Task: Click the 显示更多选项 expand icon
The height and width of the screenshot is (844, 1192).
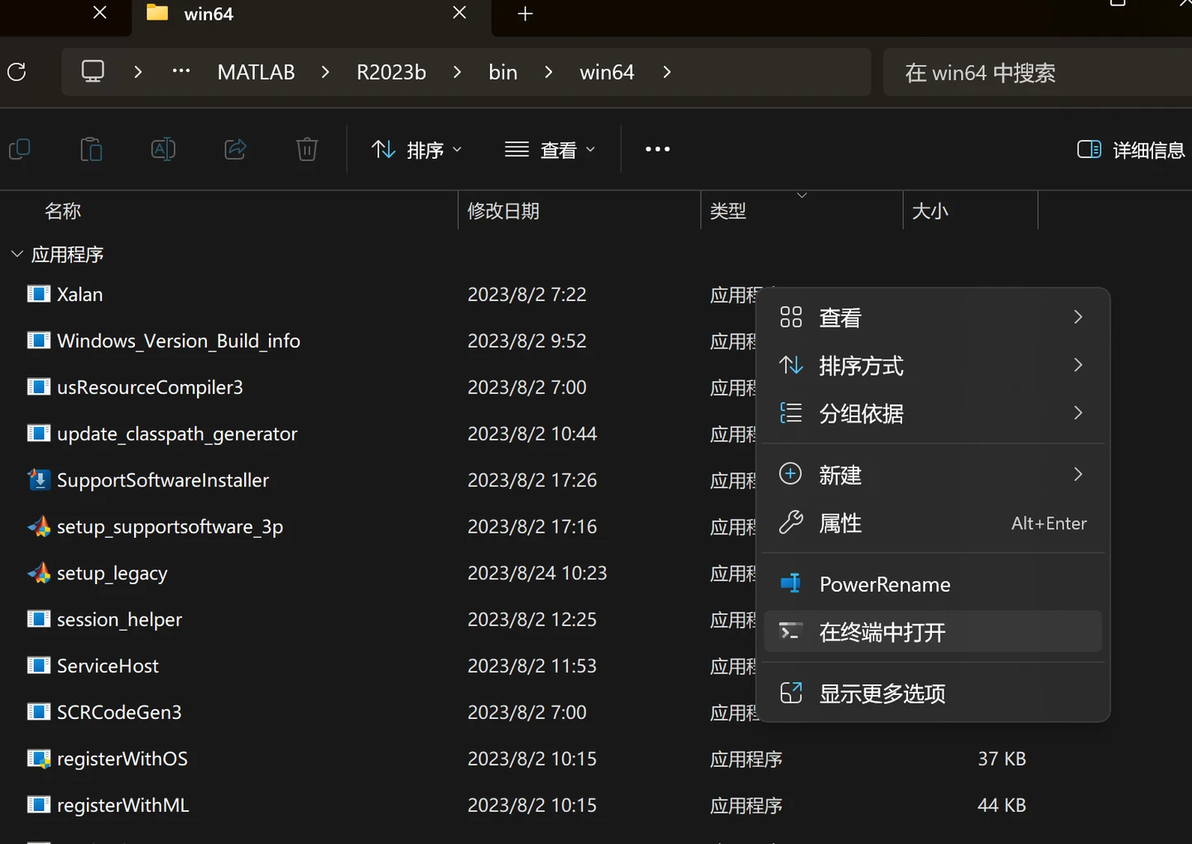Action: [x=791, y=693]
